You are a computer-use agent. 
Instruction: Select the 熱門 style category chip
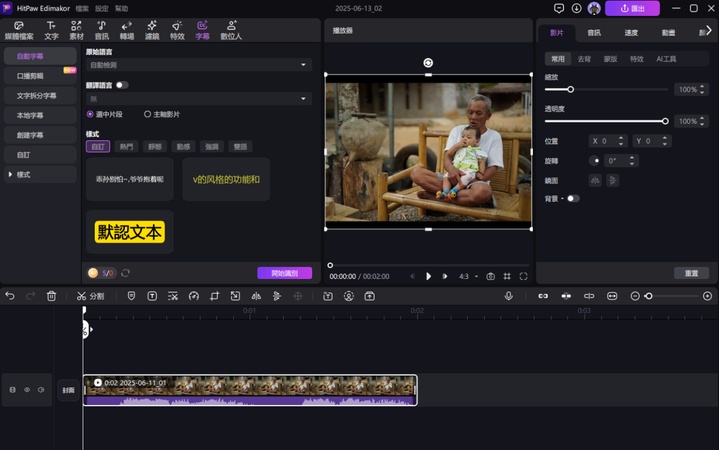(x=126, y=147)
